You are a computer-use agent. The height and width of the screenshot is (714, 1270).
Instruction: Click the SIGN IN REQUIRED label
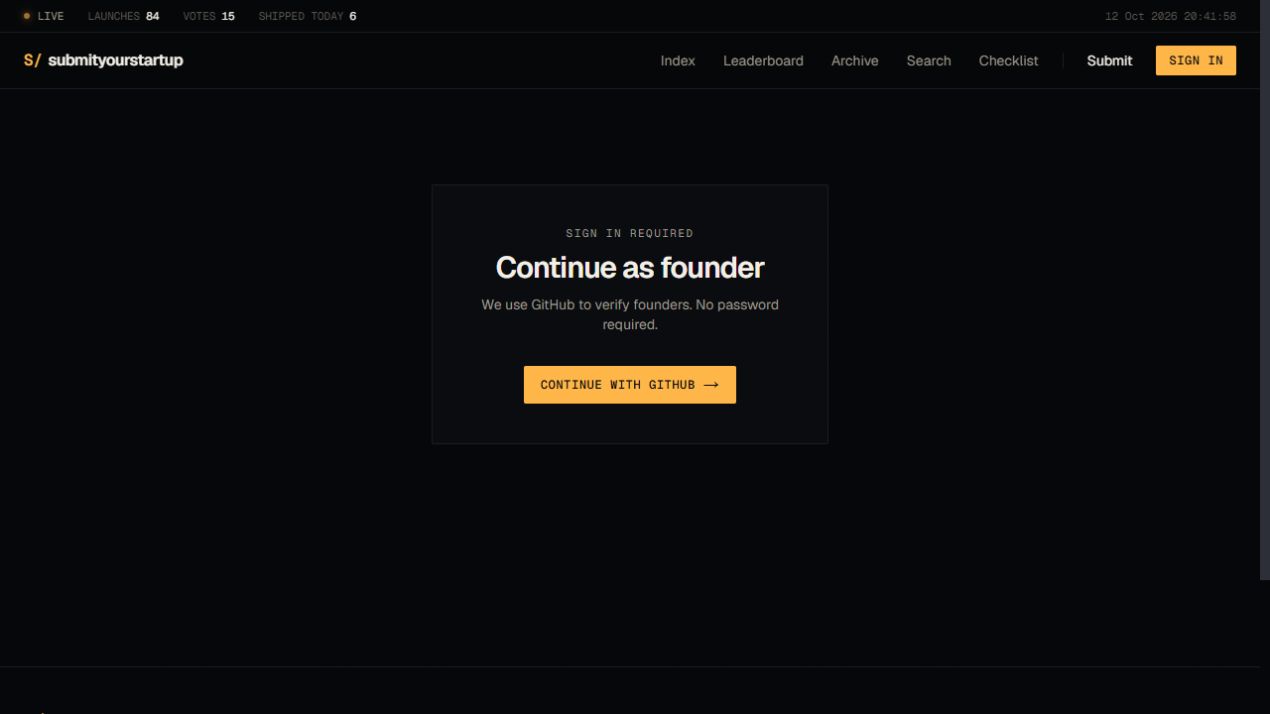(629, 233)
